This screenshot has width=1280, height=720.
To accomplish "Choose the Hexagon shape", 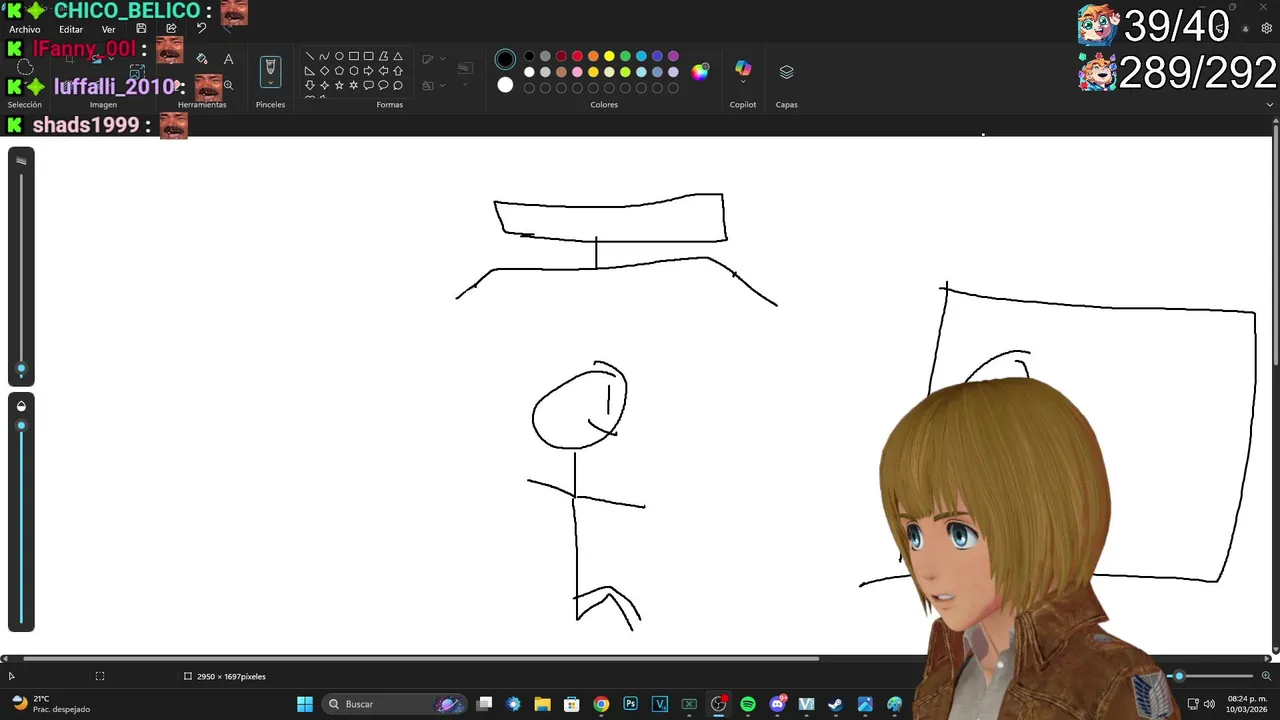I will click(x=354, y=71).
